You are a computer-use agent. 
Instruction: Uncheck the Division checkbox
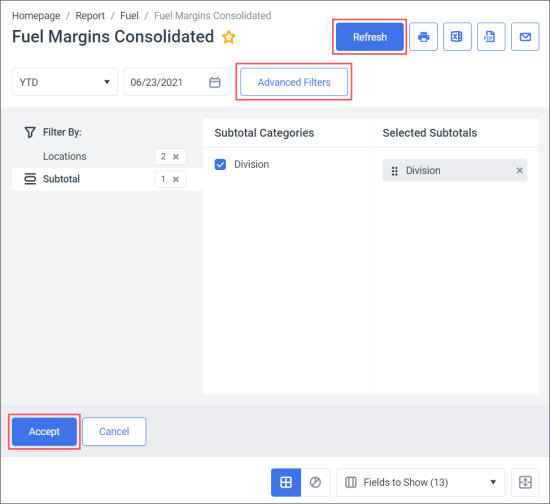[x=220, y=164]
